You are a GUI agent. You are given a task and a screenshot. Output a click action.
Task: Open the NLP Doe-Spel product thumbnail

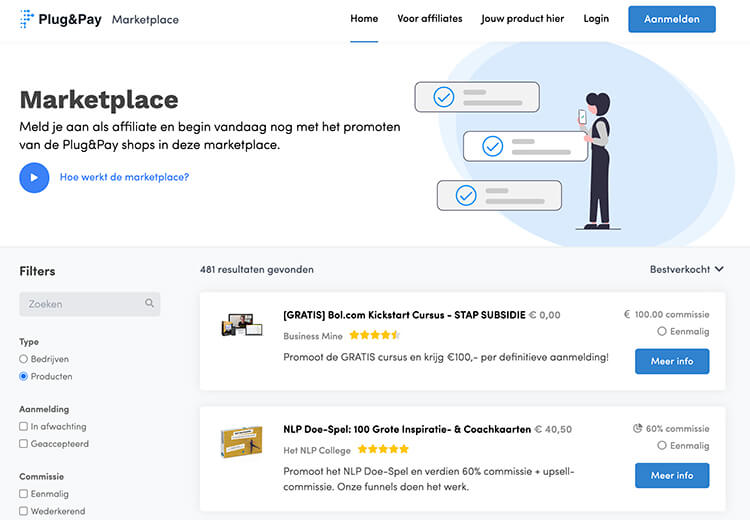241,441
